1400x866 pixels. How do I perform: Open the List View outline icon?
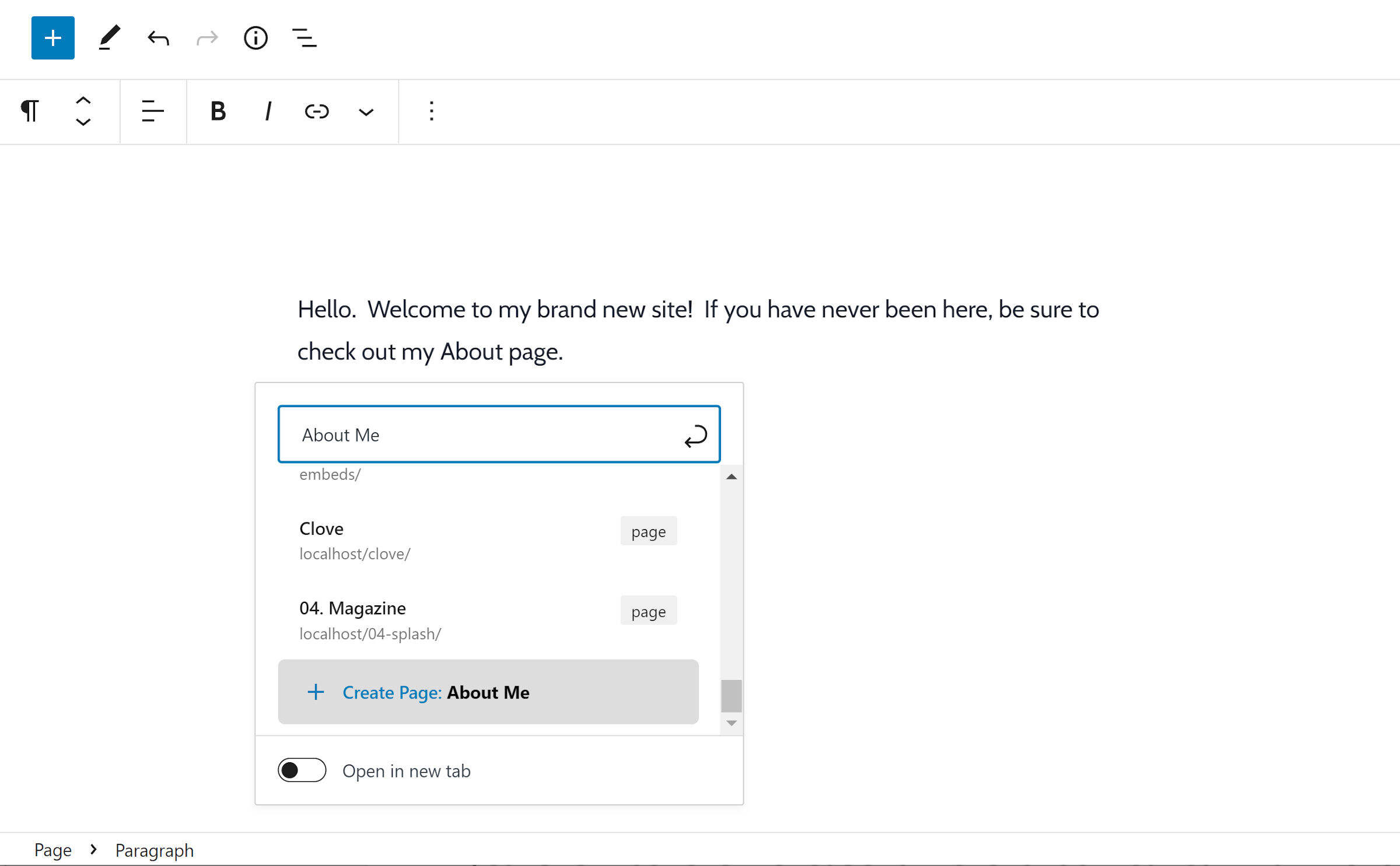pyautogui.click(x=304, y=38)
